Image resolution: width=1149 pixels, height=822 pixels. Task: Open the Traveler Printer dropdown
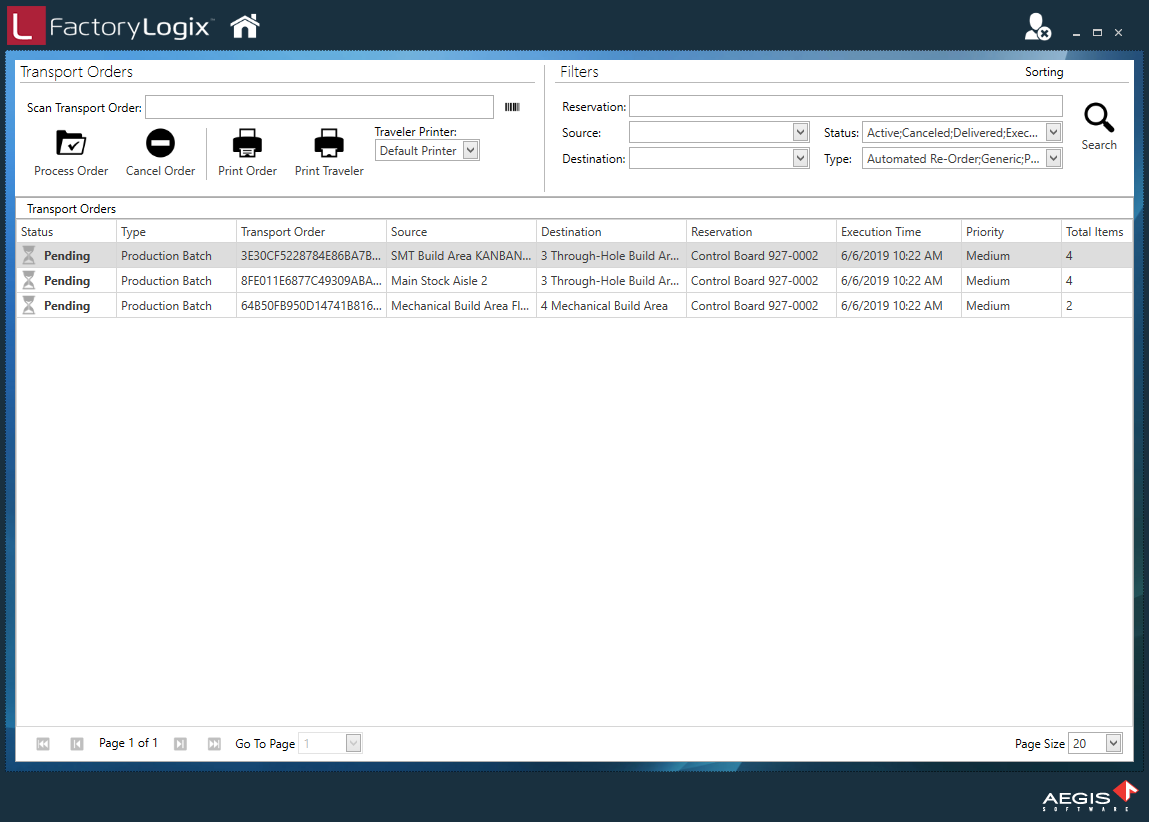point(469,149)
